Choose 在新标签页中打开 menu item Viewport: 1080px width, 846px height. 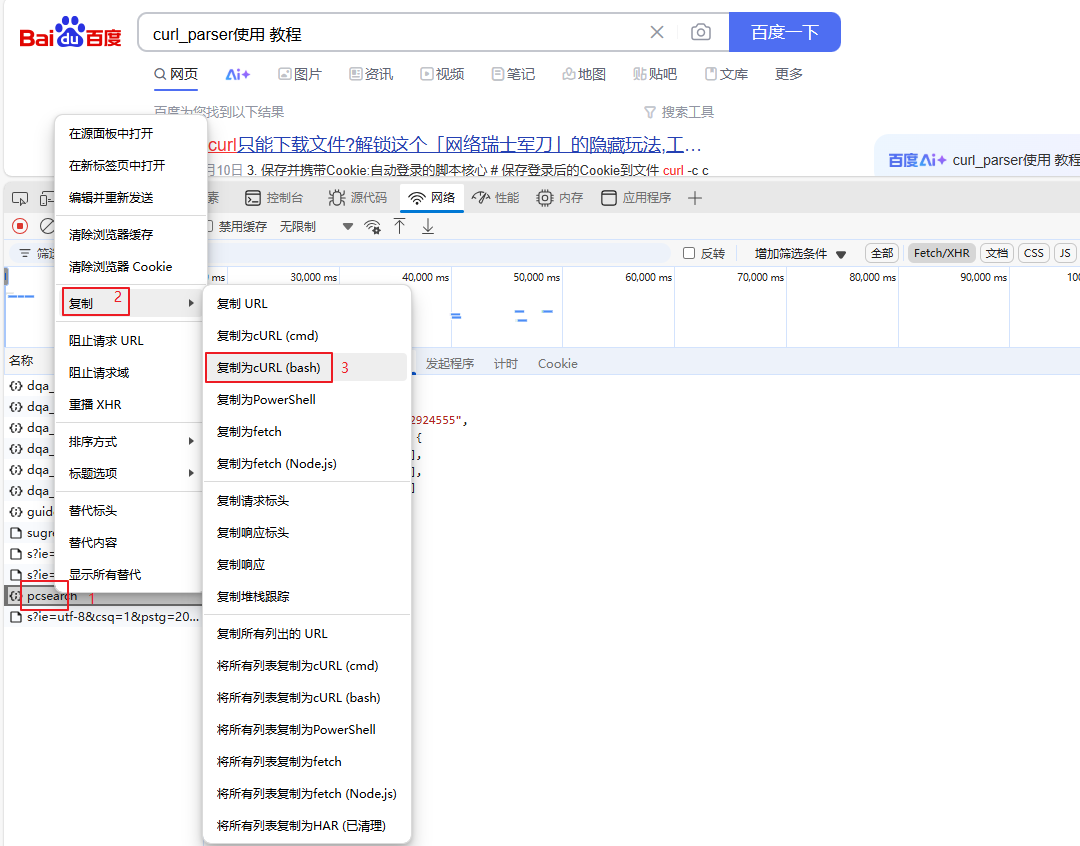point(130,165)
